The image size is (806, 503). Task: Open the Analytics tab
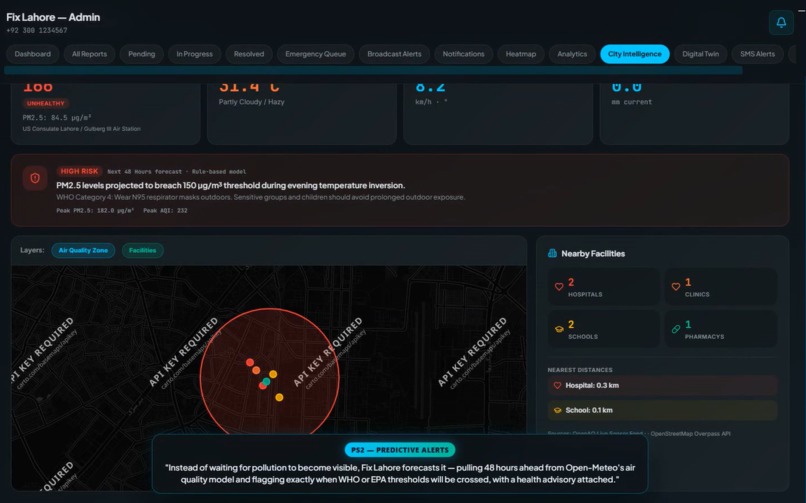tap(572, 54)
